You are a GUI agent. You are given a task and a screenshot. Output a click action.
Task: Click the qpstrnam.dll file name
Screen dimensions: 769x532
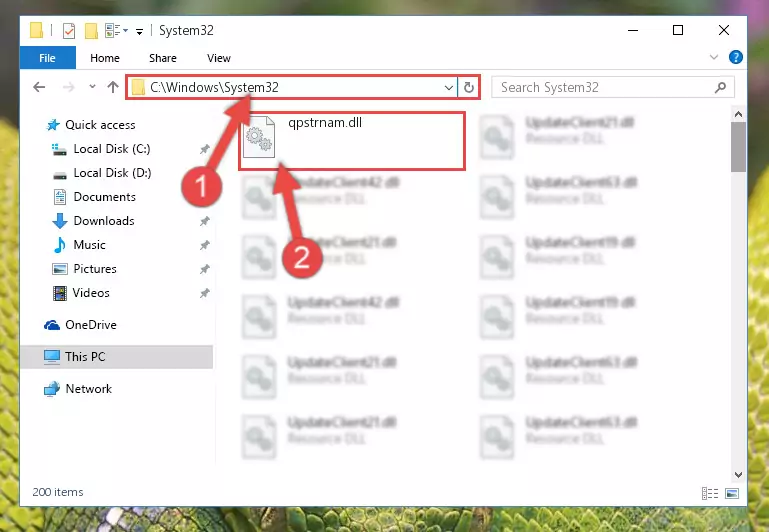pyautogui.click(x=325, y=123)
